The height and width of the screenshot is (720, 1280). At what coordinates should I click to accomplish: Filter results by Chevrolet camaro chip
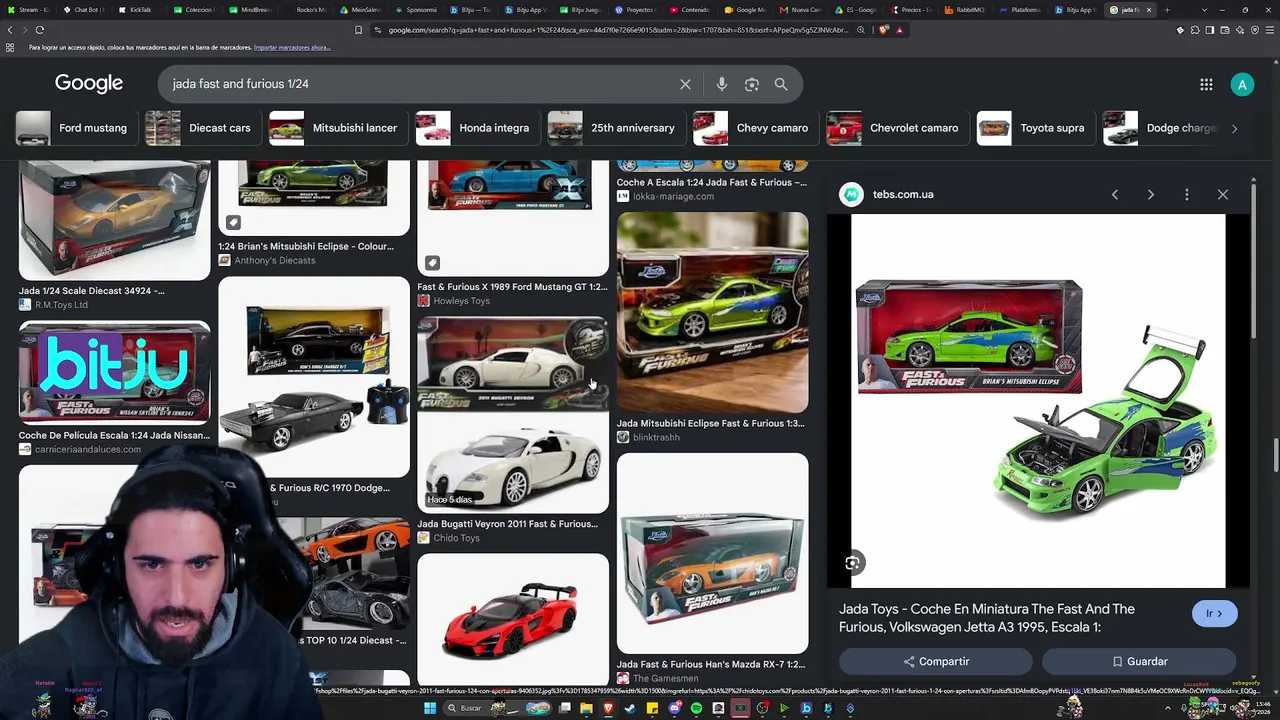coord(897,128)
